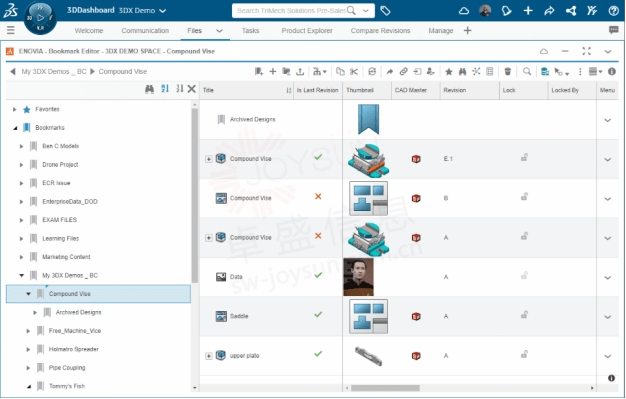This screenshot has height=399, width=626.
Task: Open the Tasks tab
Action: coord(250,31)
